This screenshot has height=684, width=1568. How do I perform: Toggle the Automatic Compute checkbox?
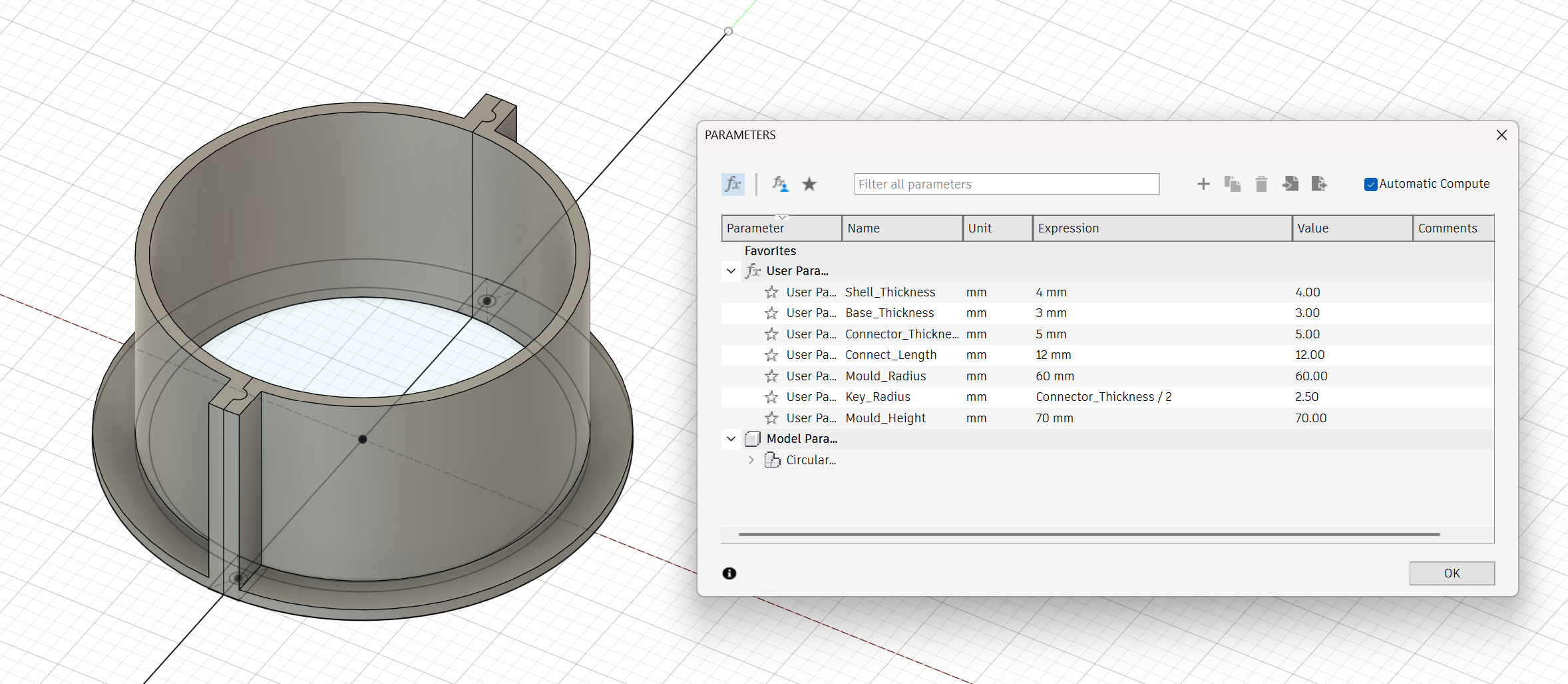click(1370, 184)
